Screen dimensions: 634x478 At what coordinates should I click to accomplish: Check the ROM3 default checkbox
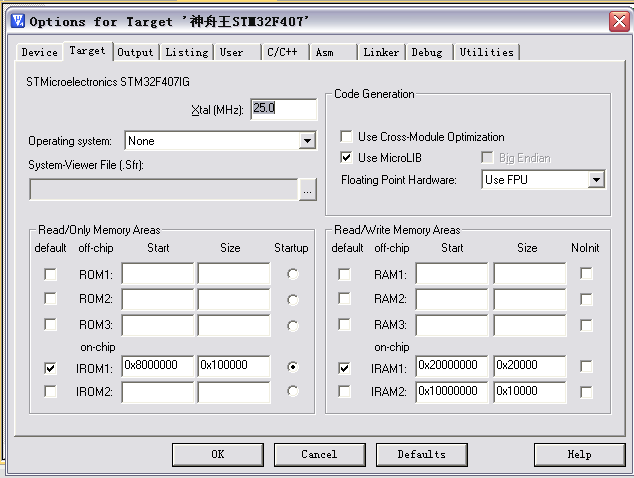50,324
